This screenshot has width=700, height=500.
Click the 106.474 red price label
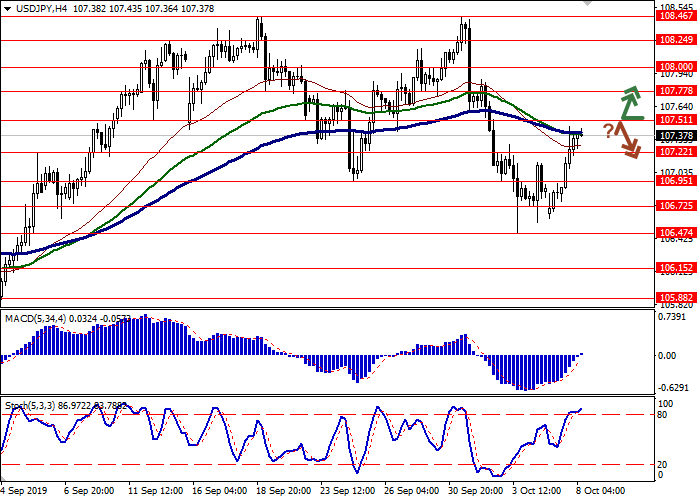click(672, 233)
